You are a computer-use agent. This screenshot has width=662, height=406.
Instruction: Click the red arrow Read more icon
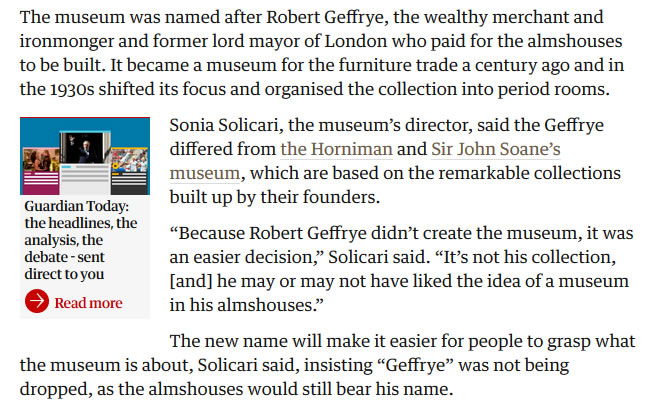(x=37, y=301)
